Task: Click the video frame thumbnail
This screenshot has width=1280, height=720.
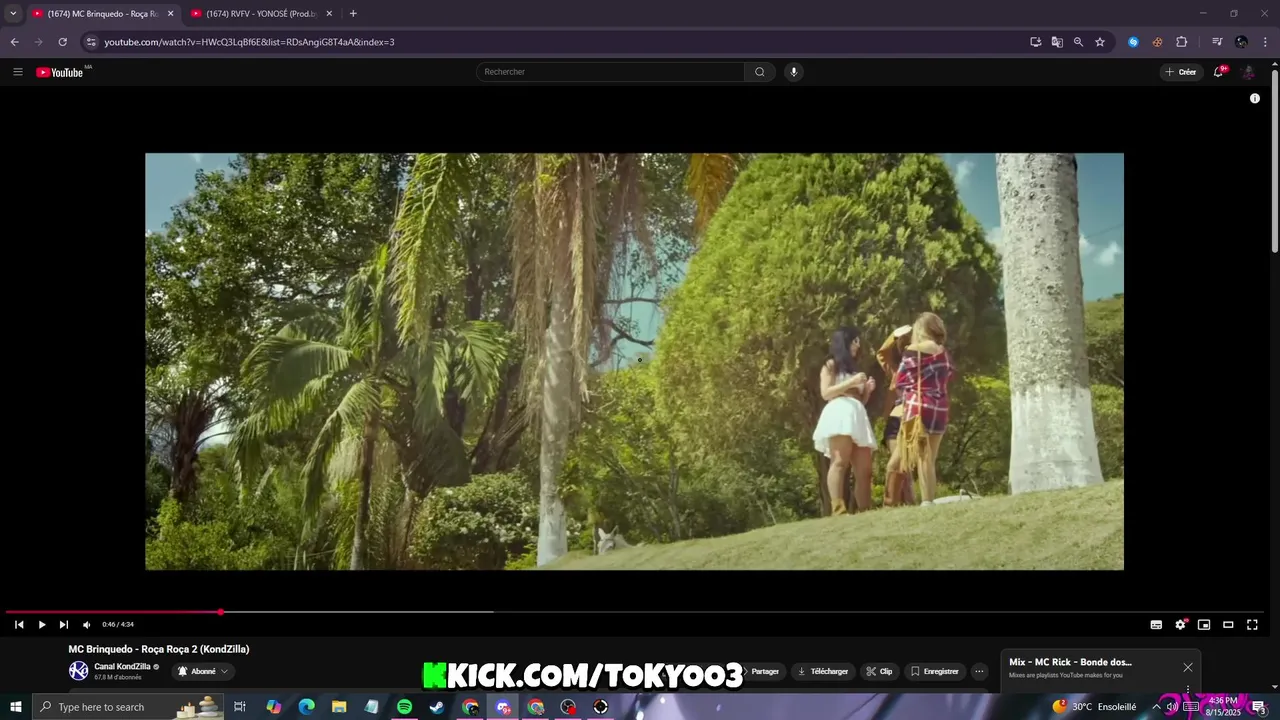Action: pyautogui.click(x=634, y=361)
